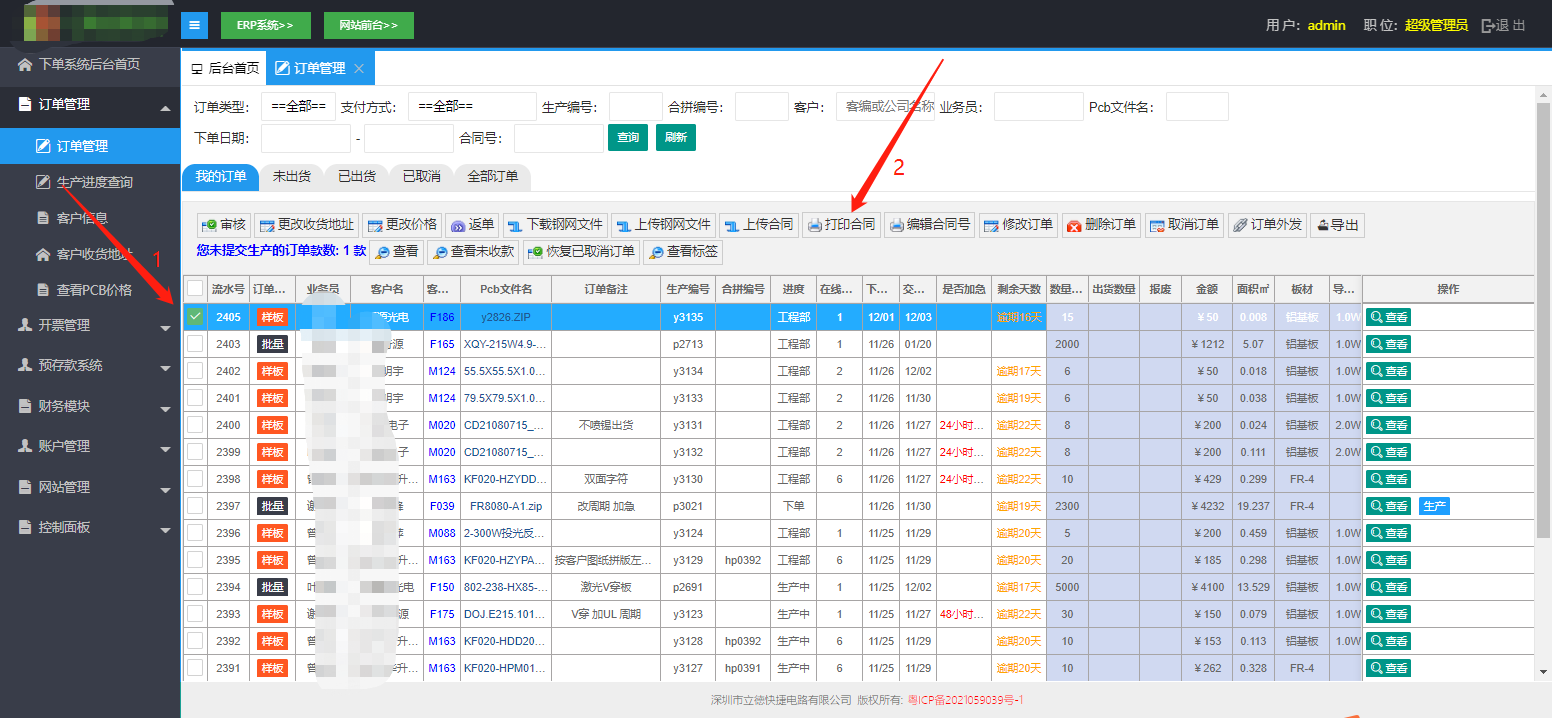Click 下载钢网文件 download stencil icon

coord(516,225)
